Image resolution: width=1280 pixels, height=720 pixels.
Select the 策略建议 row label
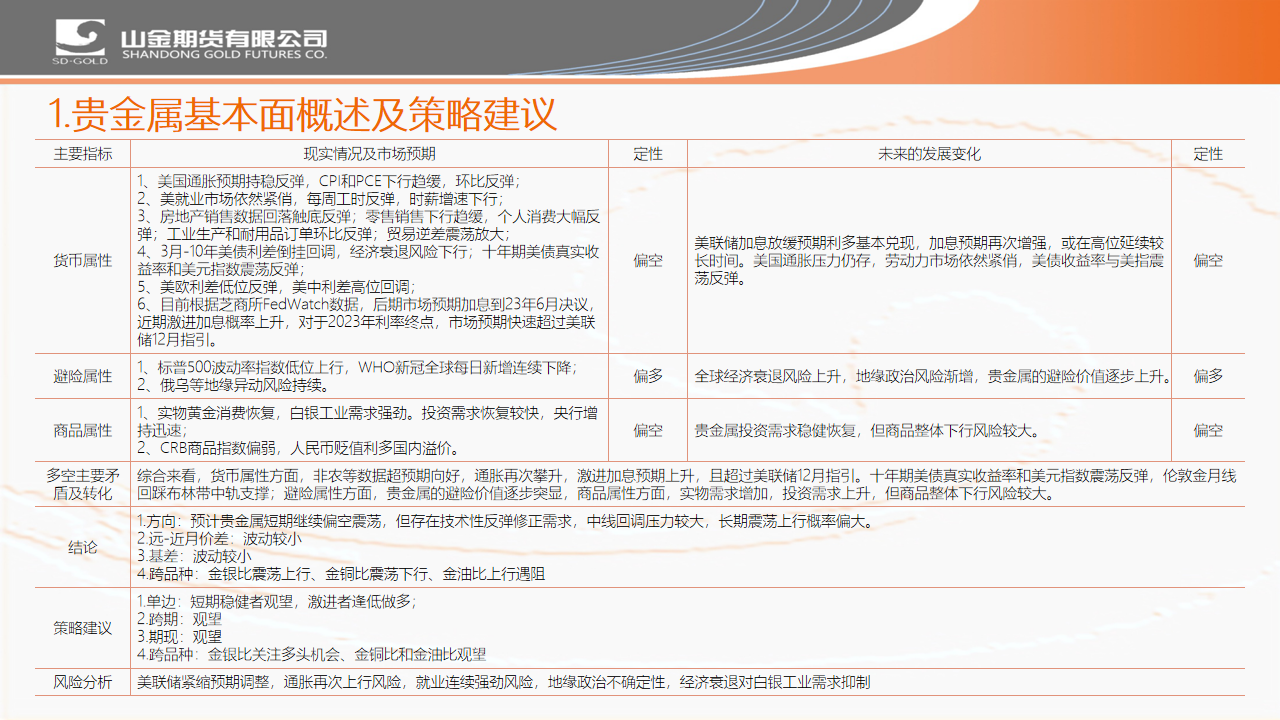click(83, 628)
